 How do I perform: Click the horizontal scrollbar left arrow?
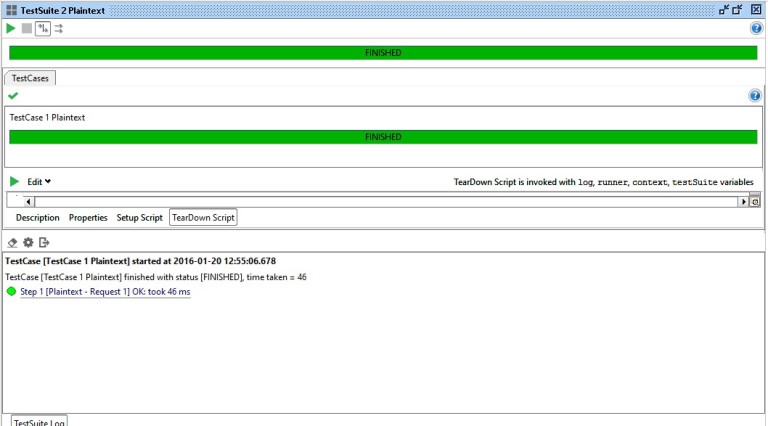pyautogui.click(x=28, y=202)
